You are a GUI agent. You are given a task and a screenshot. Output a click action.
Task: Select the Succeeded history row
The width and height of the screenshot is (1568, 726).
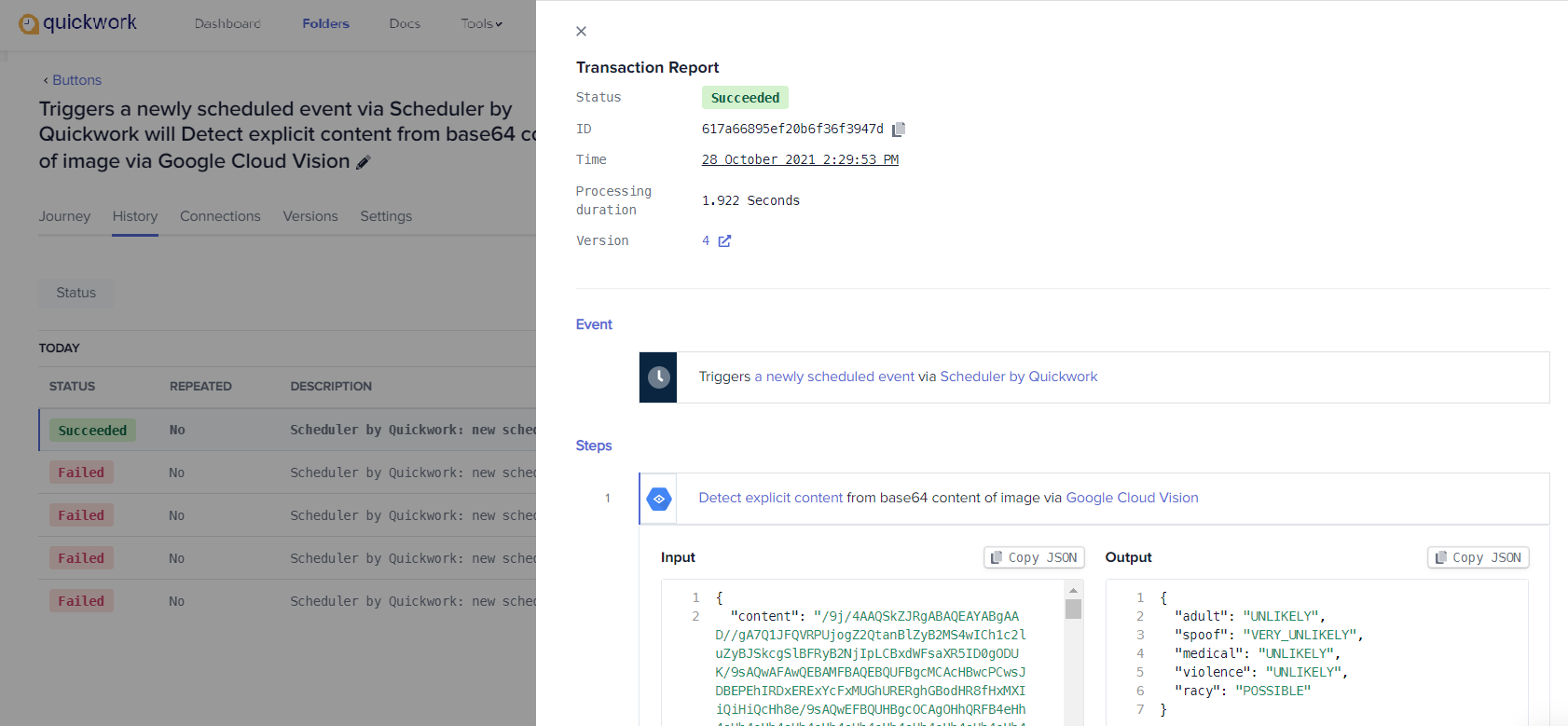[287, 430]
